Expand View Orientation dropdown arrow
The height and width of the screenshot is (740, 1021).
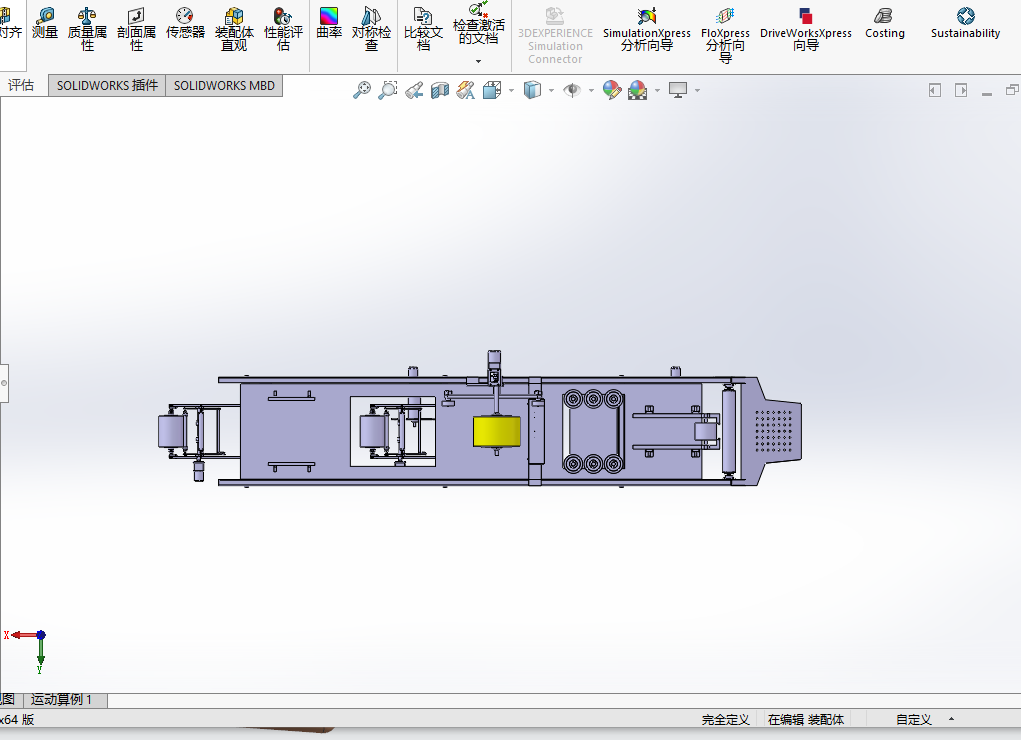tap(511, 90)
